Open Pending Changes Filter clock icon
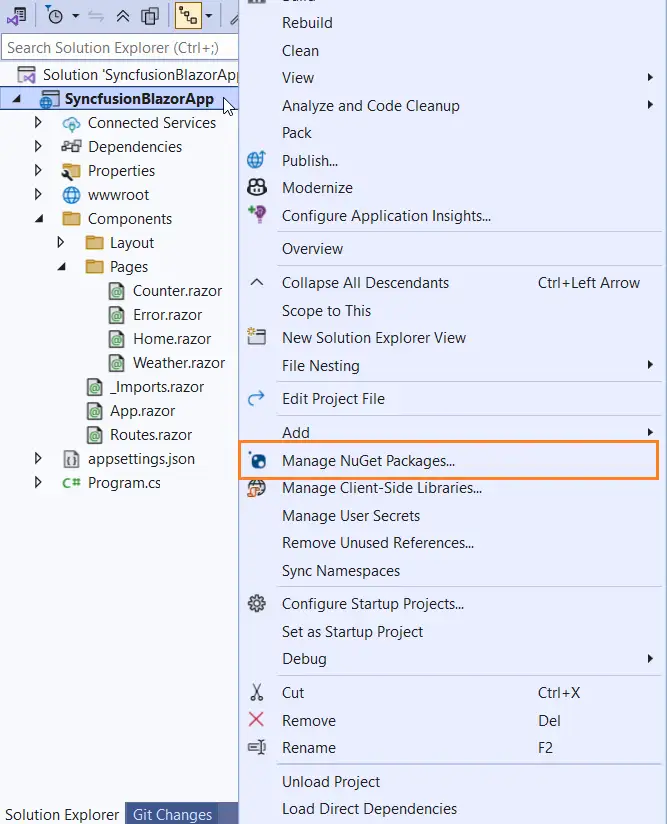 55,15
